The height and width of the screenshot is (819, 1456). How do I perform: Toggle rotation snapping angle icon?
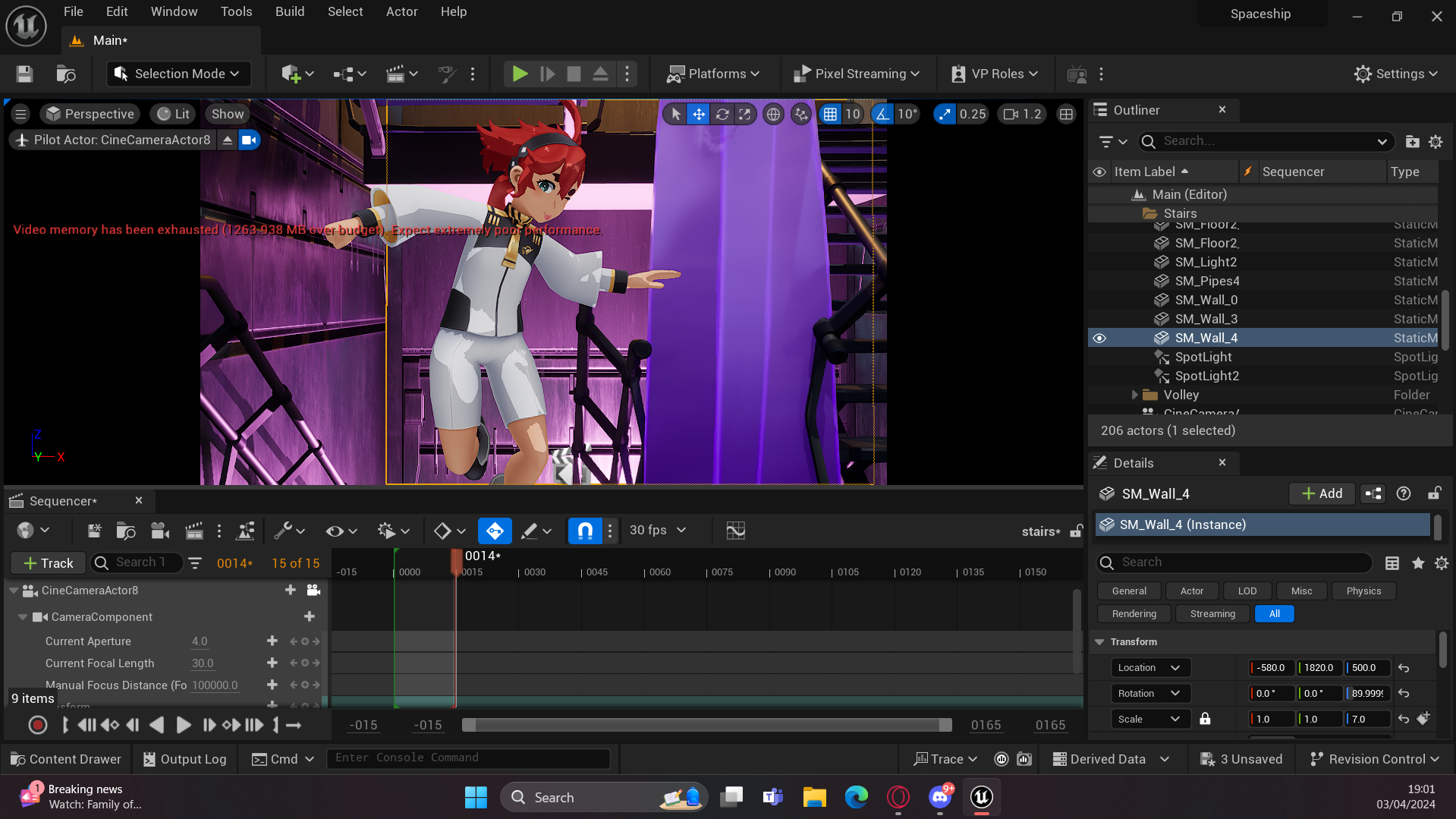[882, 114]
